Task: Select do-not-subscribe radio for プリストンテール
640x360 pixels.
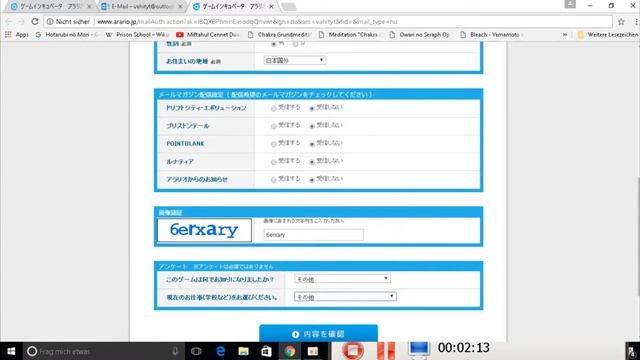Action: (312, 126)
